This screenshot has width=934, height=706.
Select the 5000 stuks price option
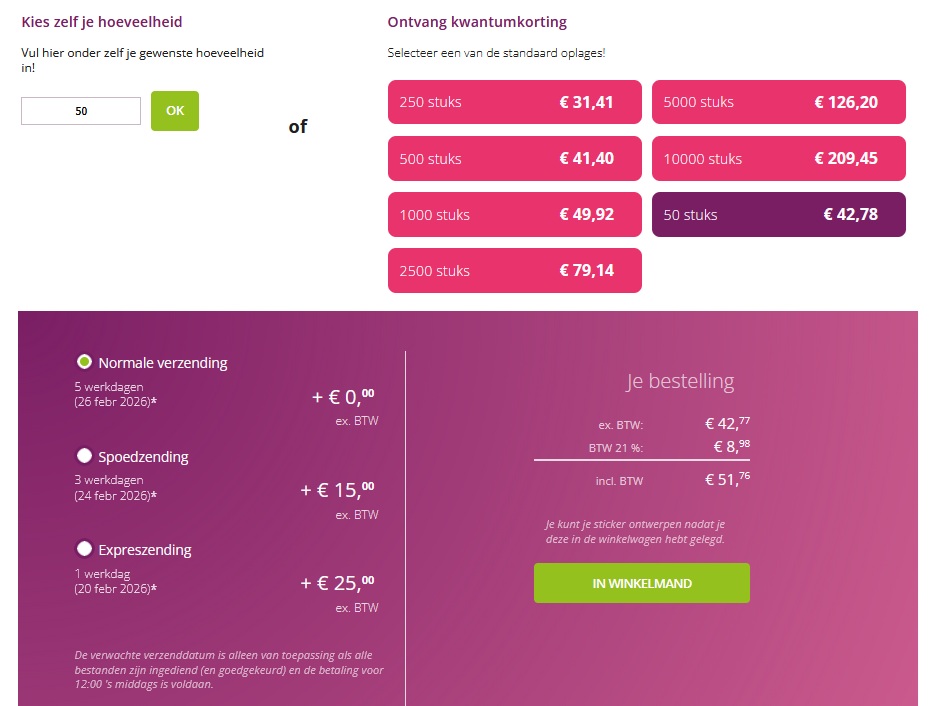[x=778, y=101]
